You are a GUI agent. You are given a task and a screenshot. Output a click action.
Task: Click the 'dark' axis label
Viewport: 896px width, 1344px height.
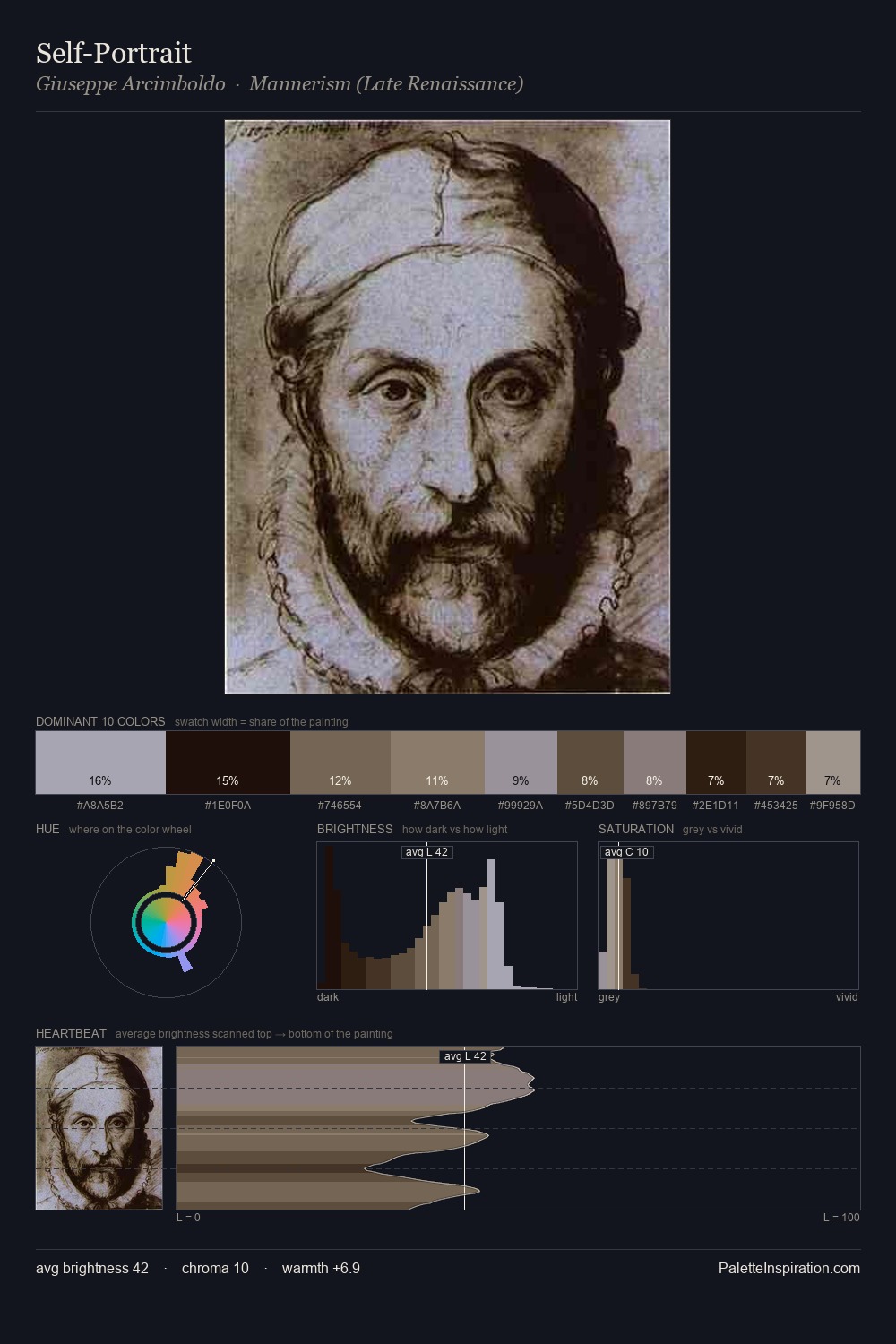pos(328,997)
